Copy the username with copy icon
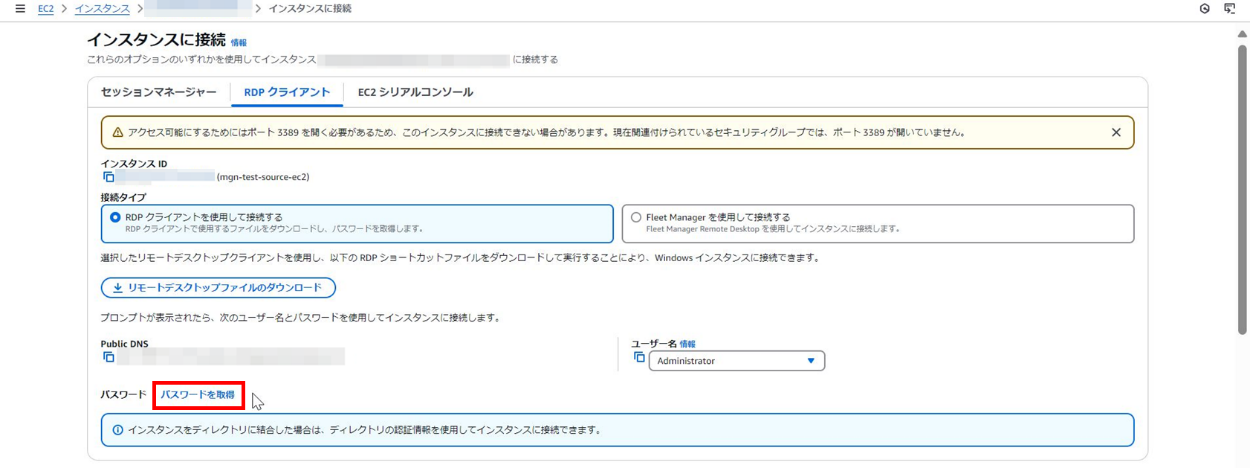The image size is (1250, 468). click(x=640, y=357)
